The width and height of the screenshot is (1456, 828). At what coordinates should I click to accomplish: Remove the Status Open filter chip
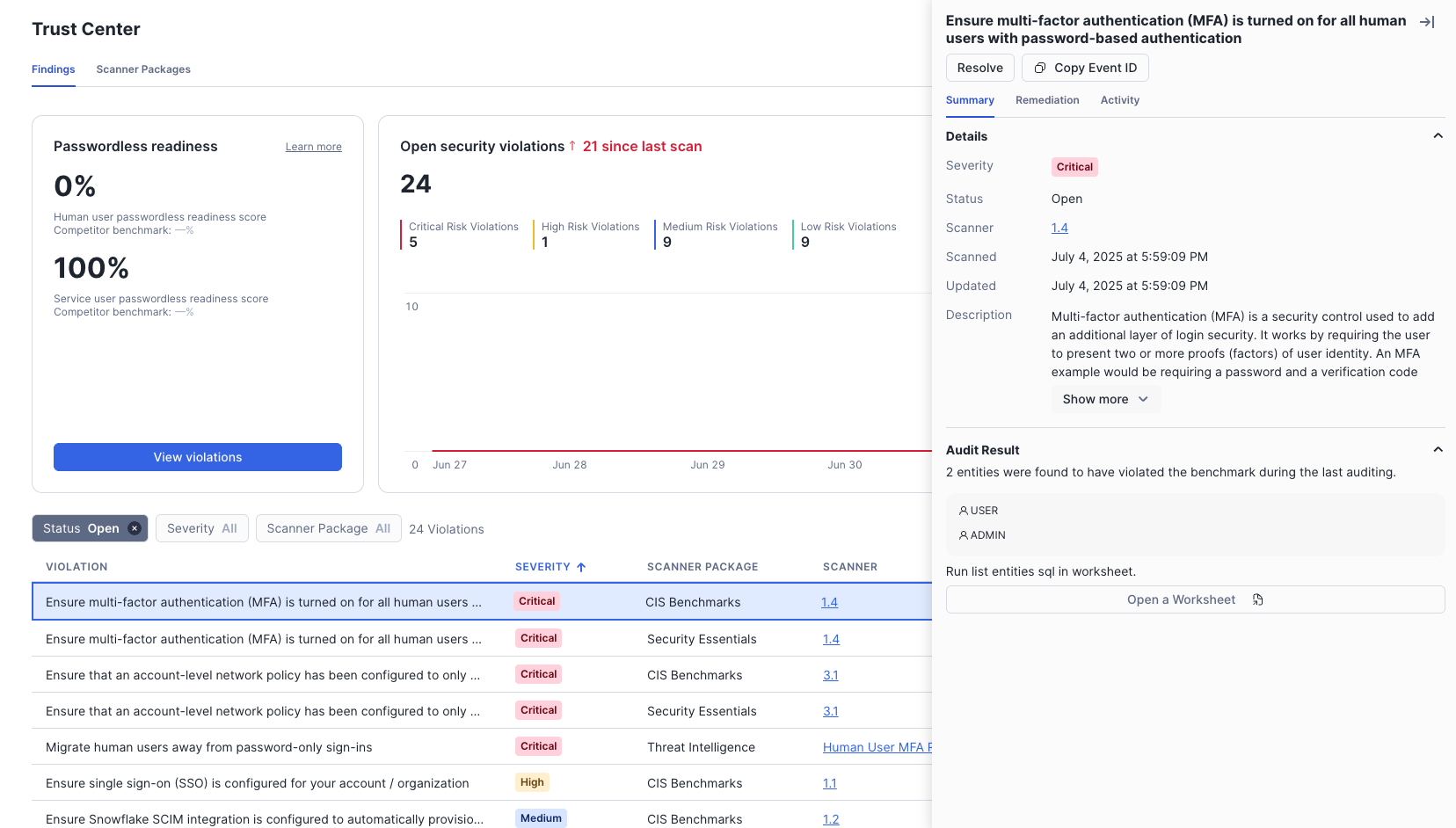[134, 528]
